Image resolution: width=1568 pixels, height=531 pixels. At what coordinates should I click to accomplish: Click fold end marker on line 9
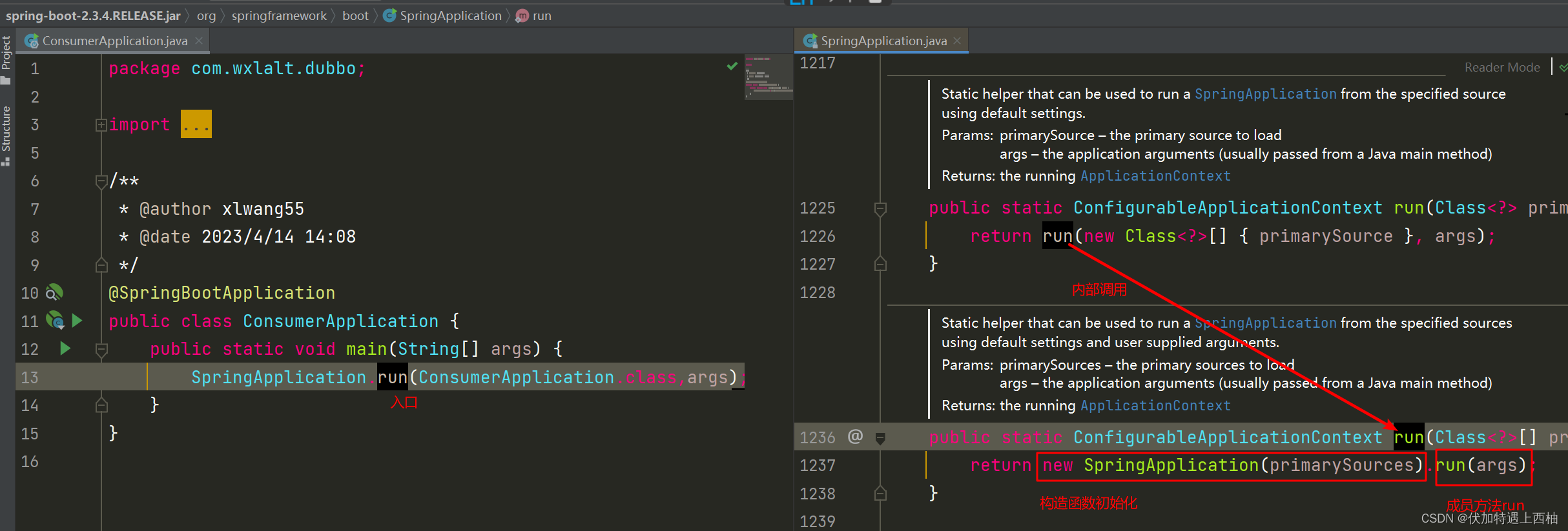tap(101, 265)
